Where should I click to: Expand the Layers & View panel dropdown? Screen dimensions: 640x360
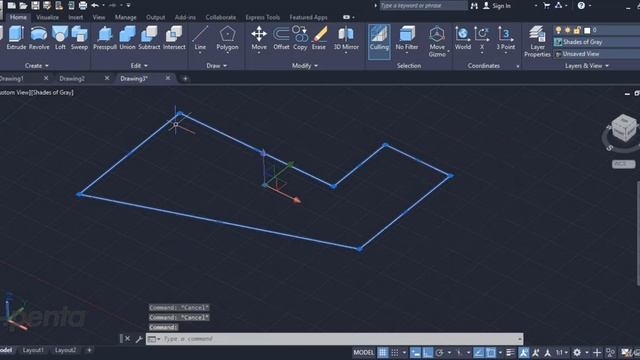pyautogui.click(x=587, y=65)
